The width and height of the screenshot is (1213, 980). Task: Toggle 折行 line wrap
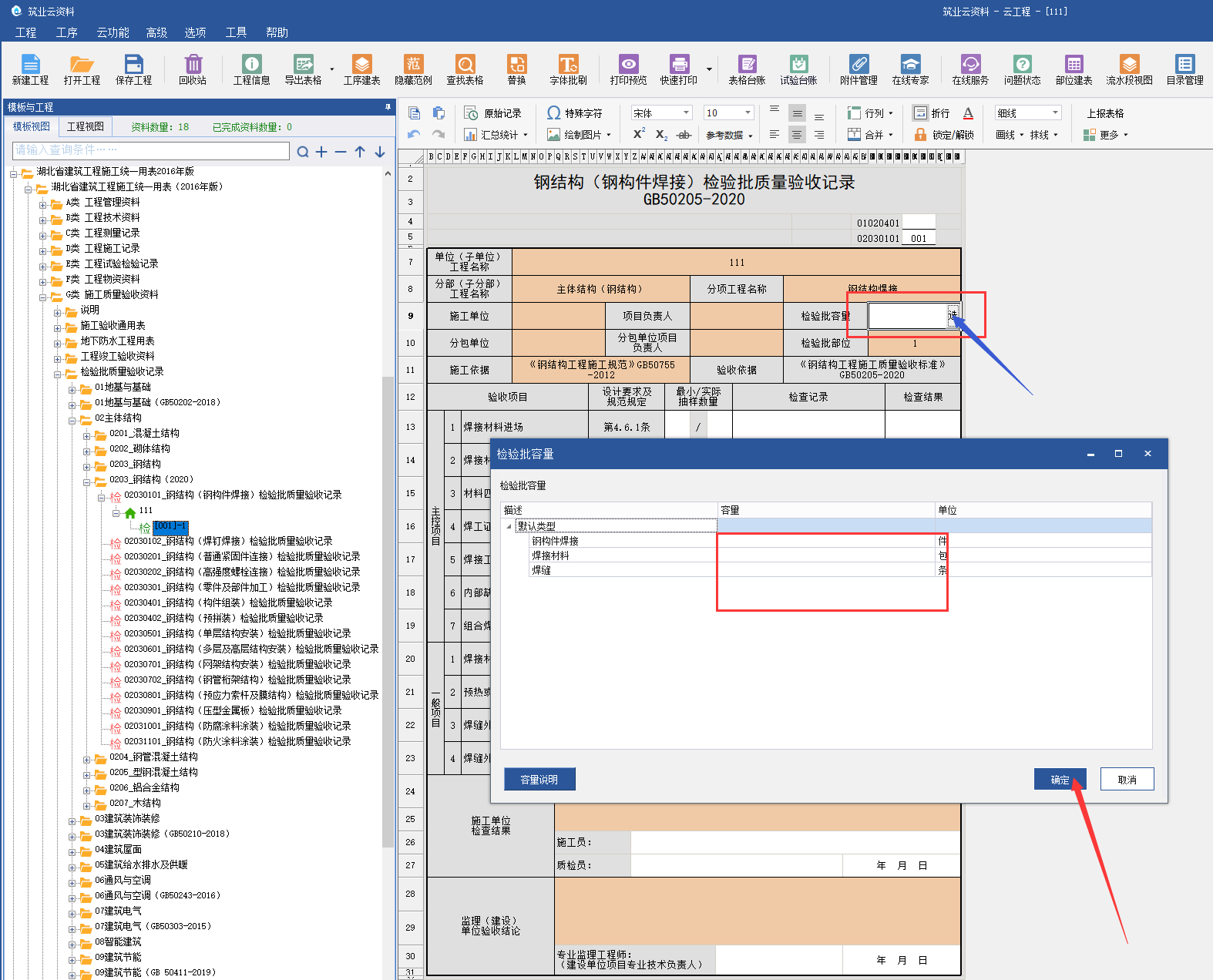coord(932,113)
